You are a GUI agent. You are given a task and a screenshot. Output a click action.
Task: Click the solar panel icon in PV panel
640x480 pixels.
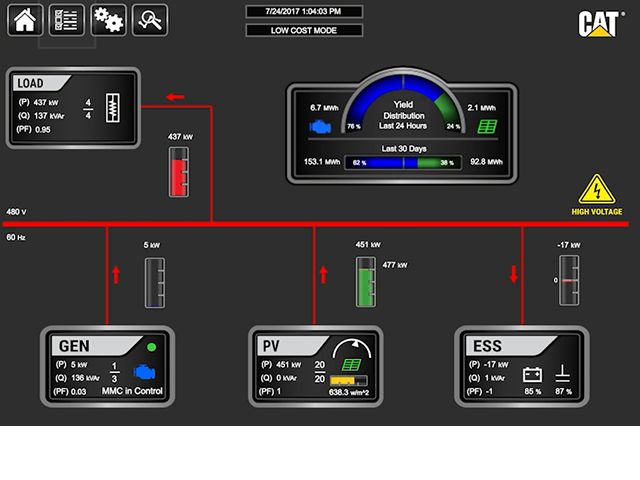(x=351, y=367)
